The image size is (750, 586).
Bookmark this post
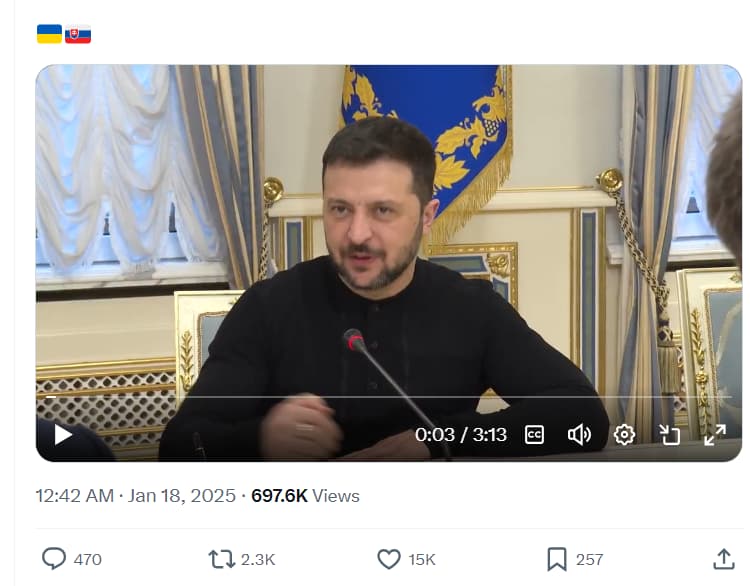click(x=557, y=559)
